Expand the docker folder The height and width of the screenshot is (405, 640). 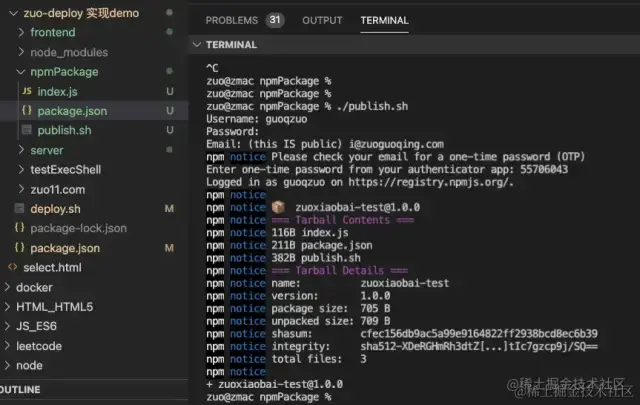[7, 287]
